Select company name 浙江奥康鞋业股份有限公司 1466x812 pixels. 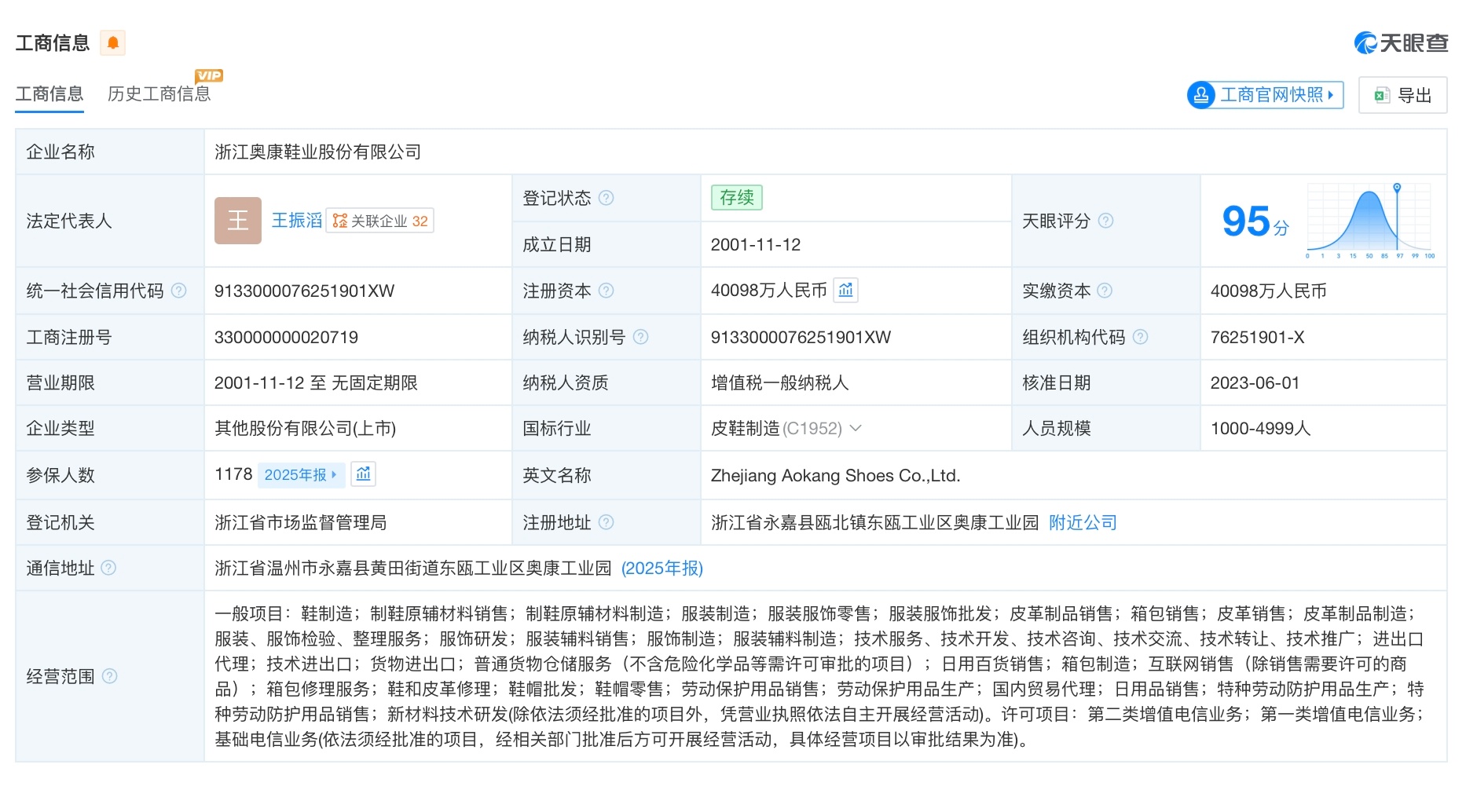pyautogui.click(x=317, y=152)
